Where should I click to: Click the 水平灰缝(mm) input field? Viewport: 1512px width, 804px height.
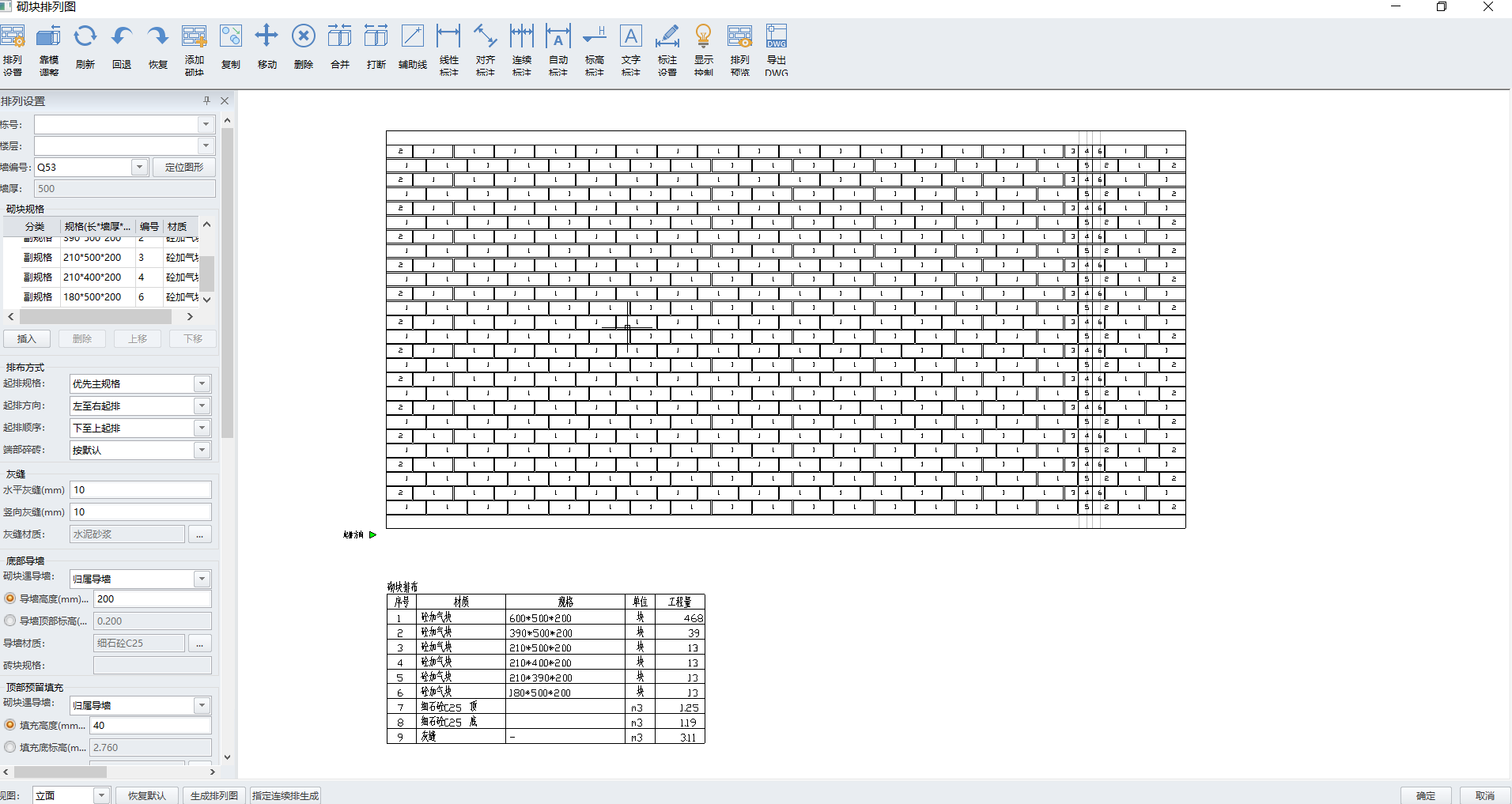point(141,490)
